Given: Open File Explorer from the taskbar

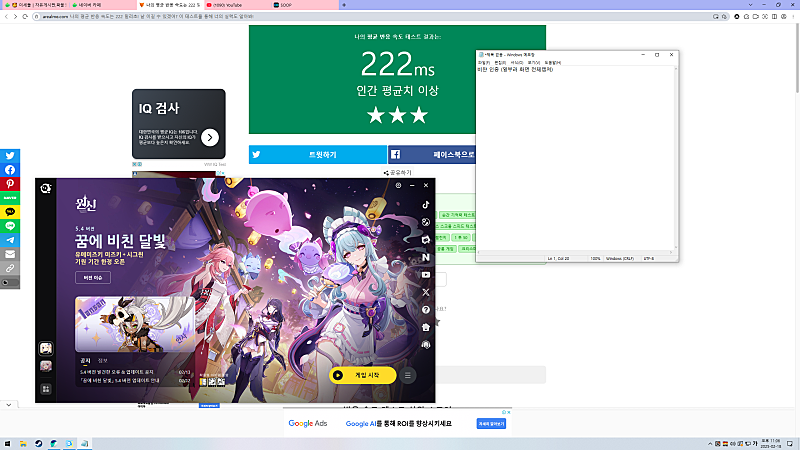Looking at the screenshot, I should [23, 443].
